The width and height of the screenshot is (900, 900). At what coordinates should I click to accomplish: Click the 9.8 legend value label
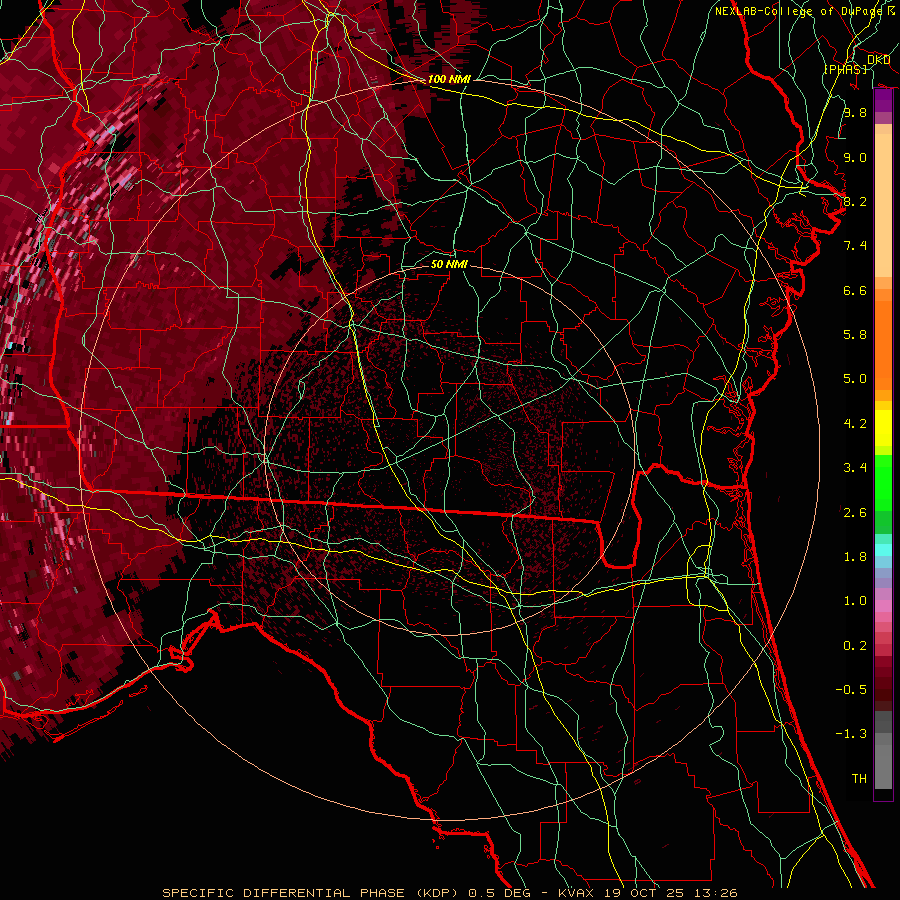(x=854, y=113)
